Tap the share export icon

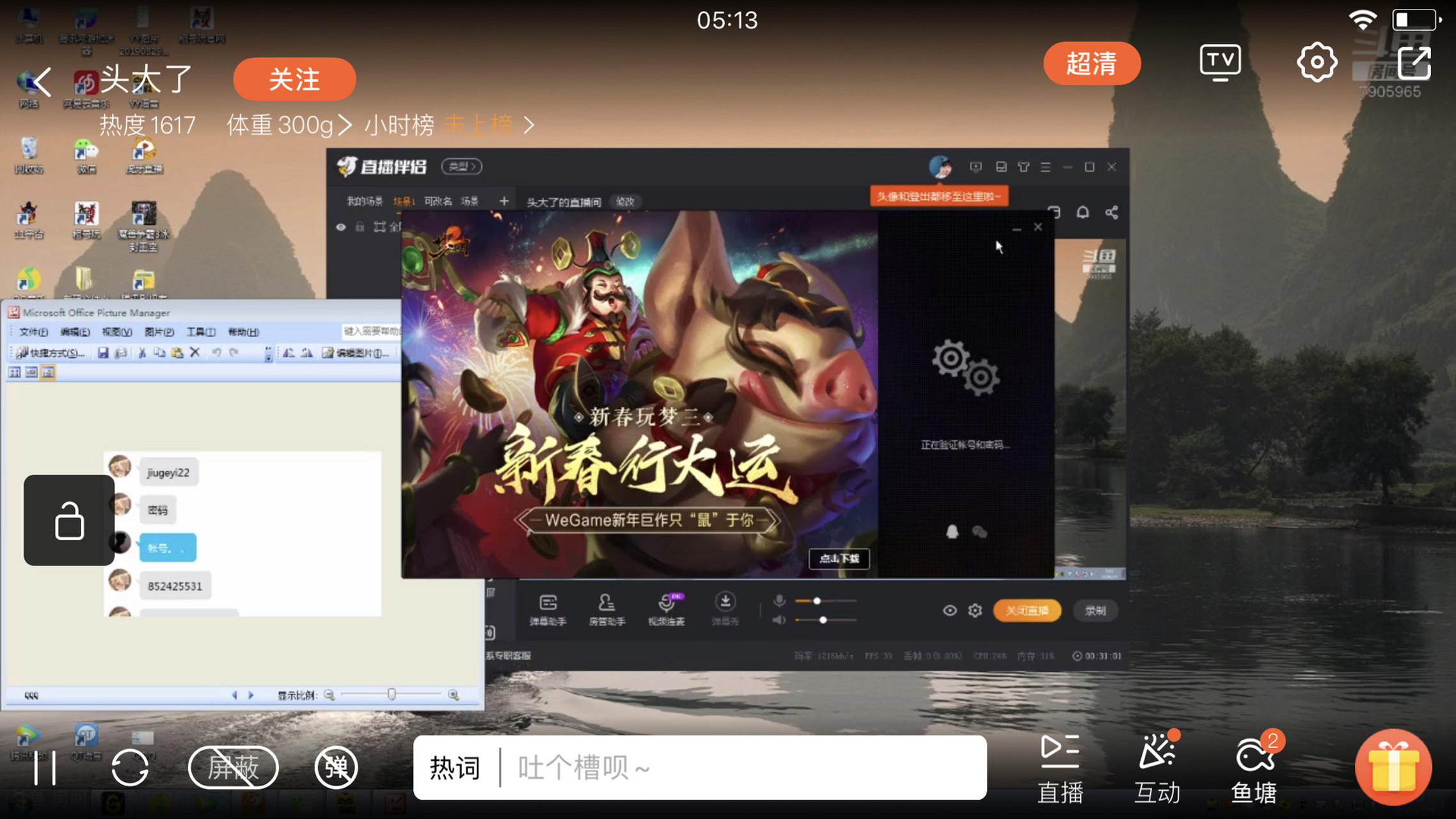coord(1414,63)
